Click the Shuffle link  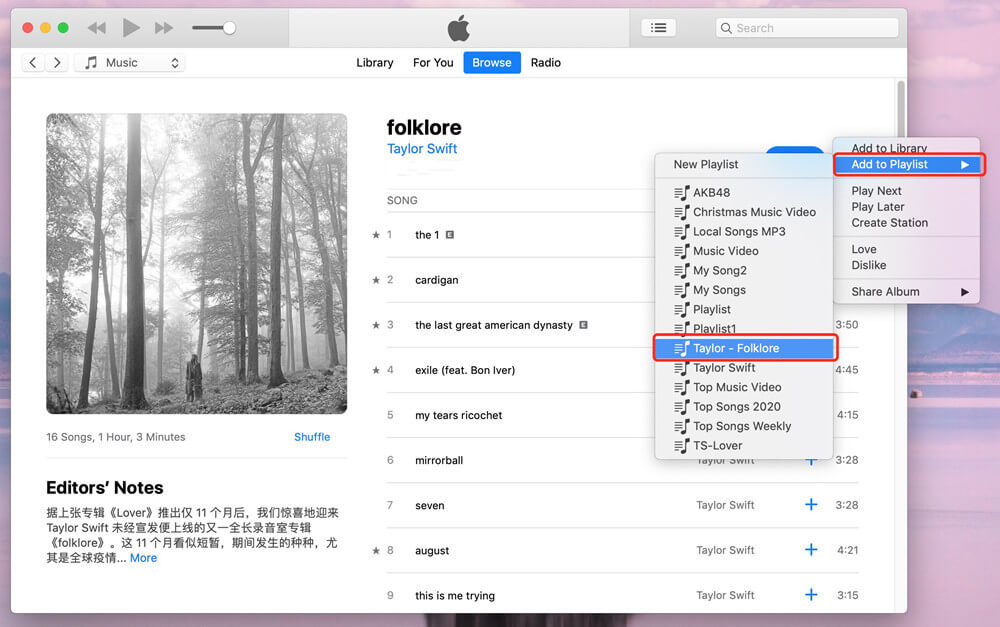312,437
